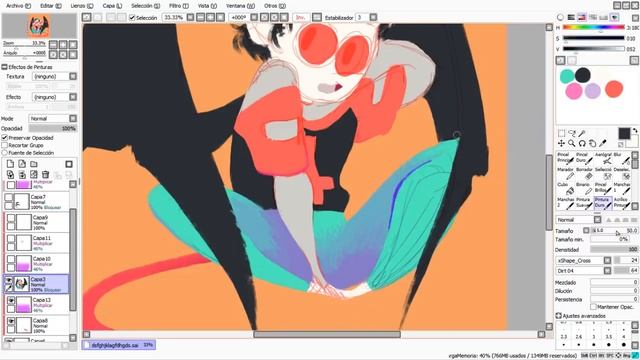Create a new layer folder
Screen dimensions: 640x360
34,164
